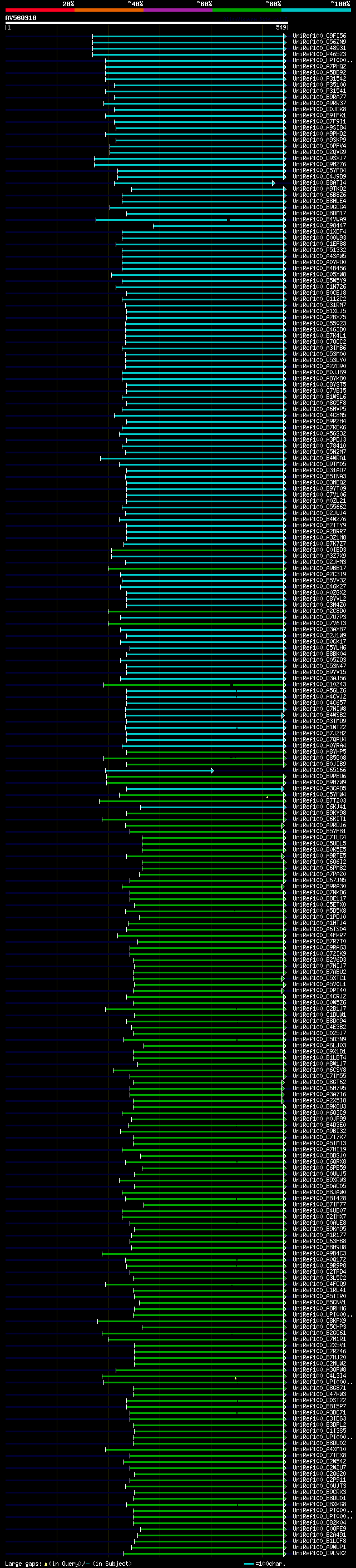356x1568 pixels.
Task: Click hit label UniRef100_A7NIJ7
Action: click(x=319, y=967)
